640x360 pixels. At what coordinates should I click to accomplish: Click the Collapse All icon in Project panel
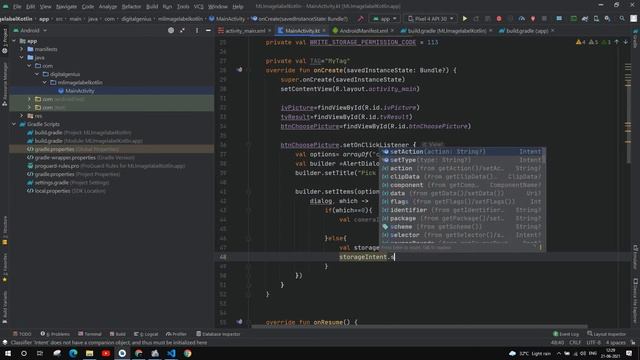(182, 31)
